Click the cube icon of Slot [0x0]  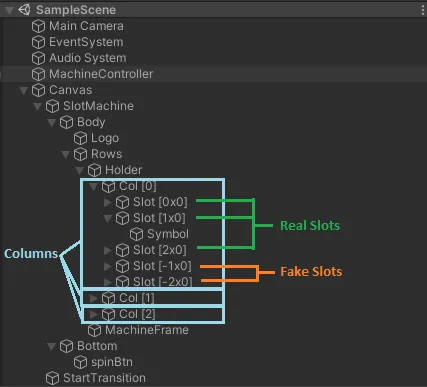pos(122,202)
